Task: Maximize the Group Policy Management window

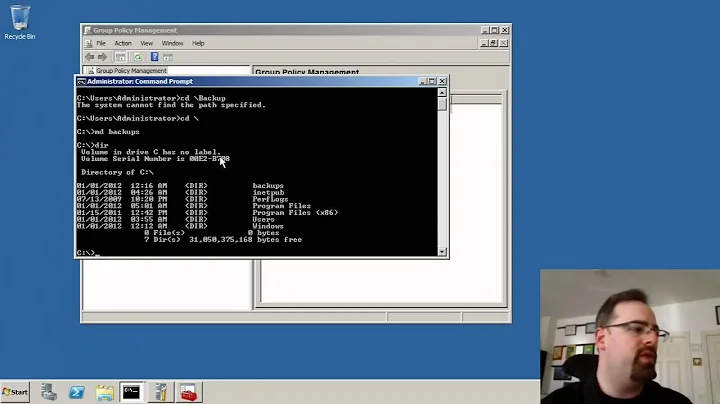Action: point(495,30)
